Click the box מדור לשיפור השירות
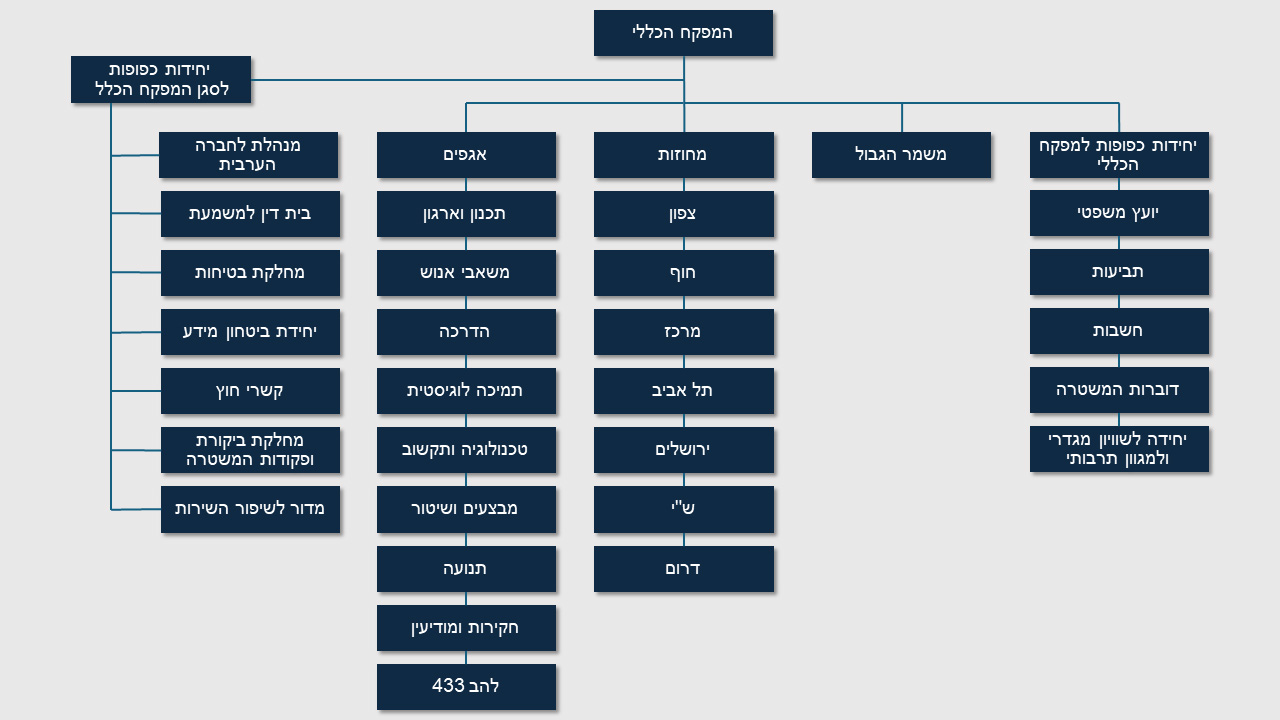Viewport: 1280px width, 720px height. [x=250, y=509]
